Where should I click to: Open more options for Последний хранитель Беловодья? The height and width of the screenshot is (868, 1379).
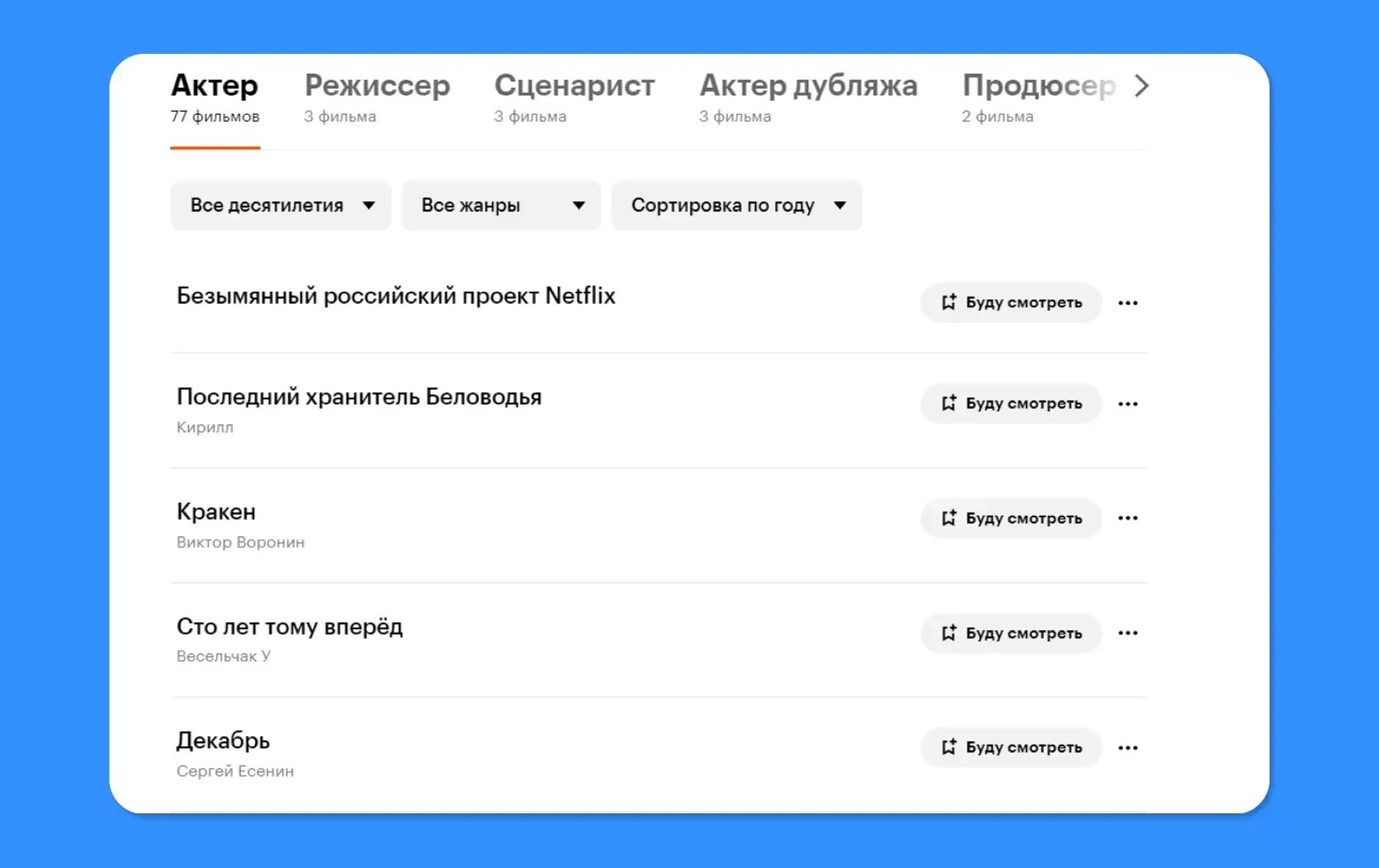tap(1128, 404)
